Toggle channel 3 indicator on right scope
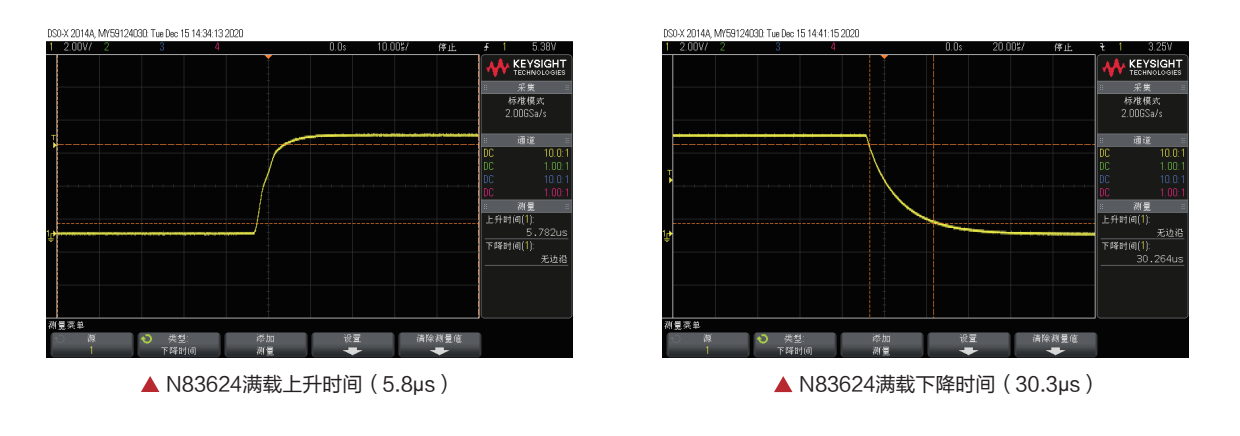 tap(777, 47)
